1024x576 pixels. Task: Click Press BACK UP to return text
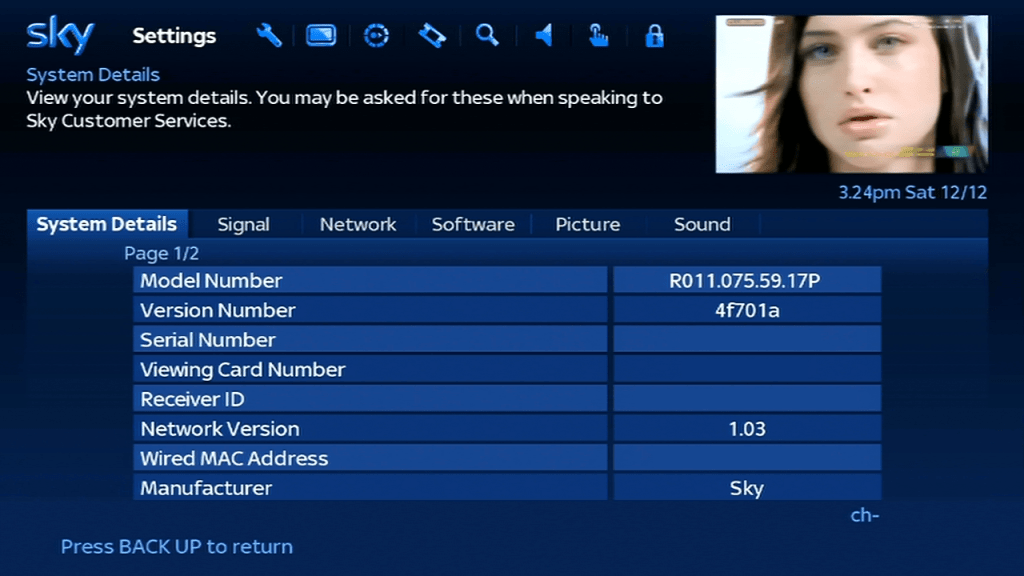coord(176,546)
